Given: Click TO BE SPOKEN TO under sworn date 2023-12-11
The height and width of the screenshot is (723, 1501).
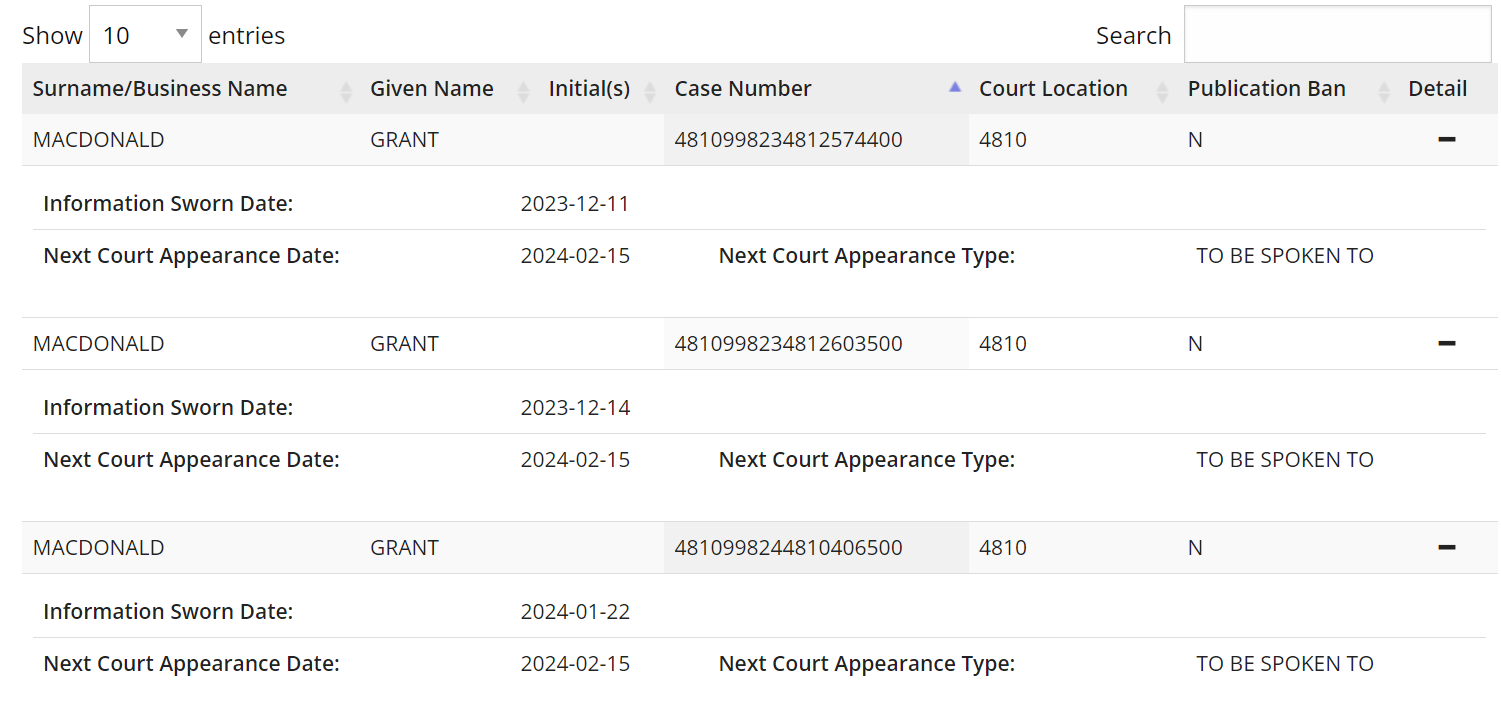Looking at the screenshot, I should [1285, 256].
